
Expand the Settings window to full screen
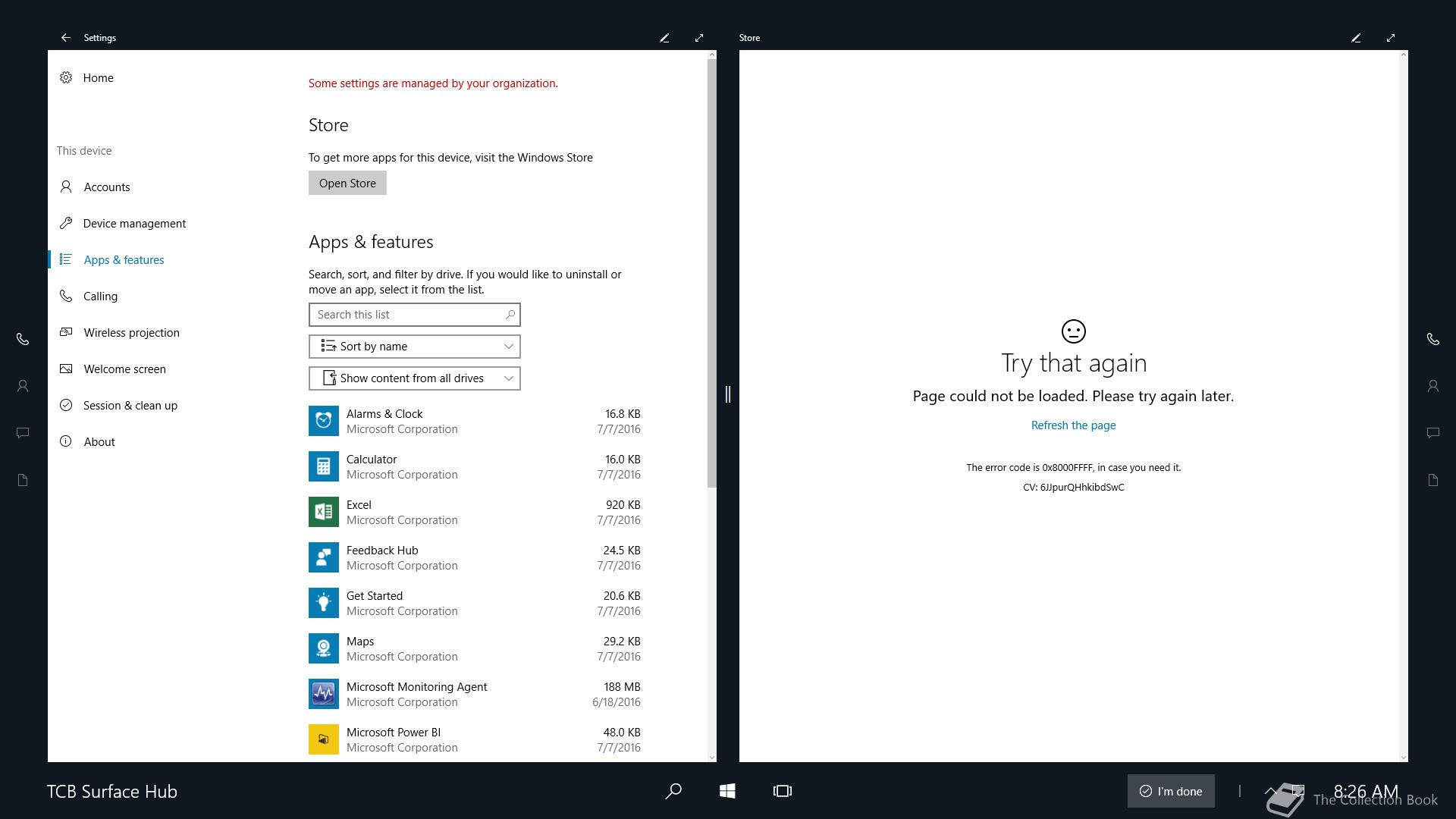pyautogui.click(x=699, y=37)
